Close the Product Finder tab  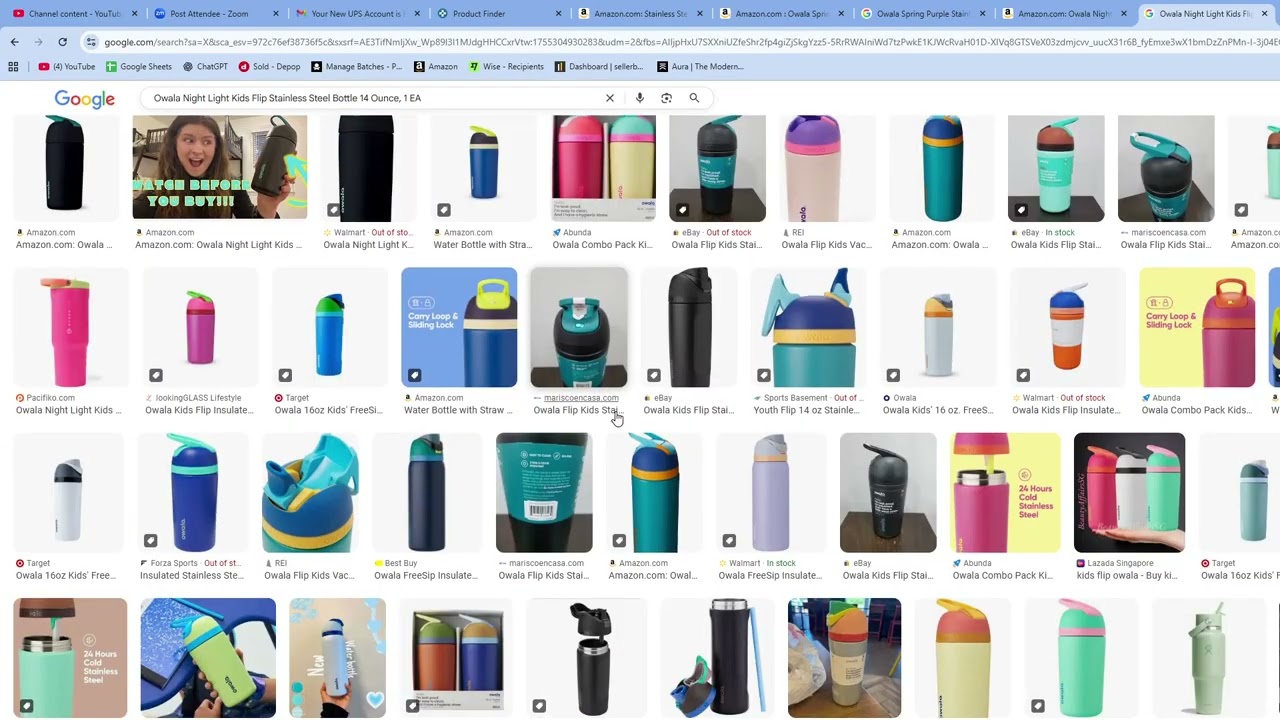click(x=557, y=14)
